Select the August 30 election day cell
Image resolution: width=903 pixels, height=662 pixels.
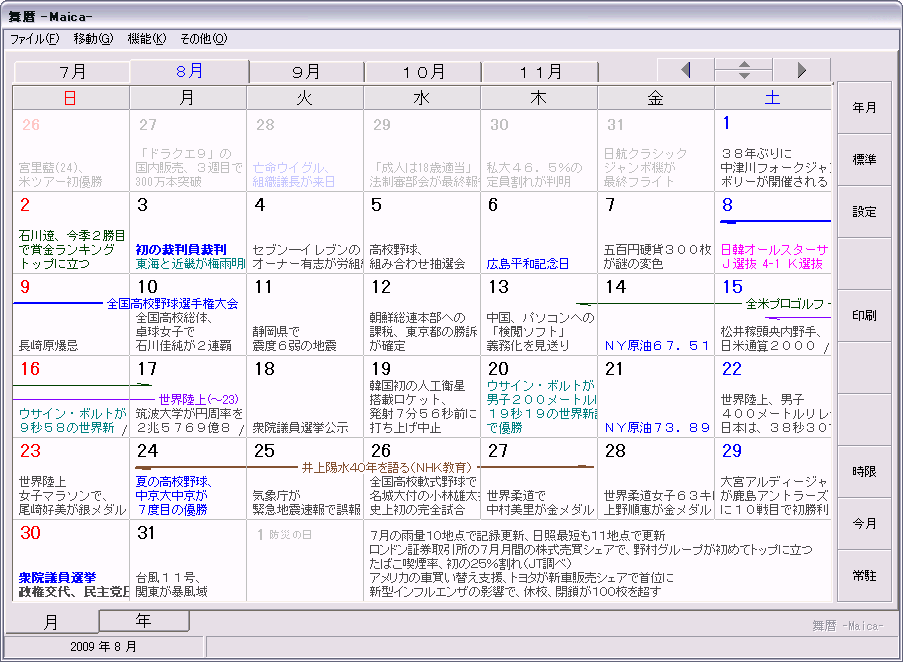pos(71,560)
